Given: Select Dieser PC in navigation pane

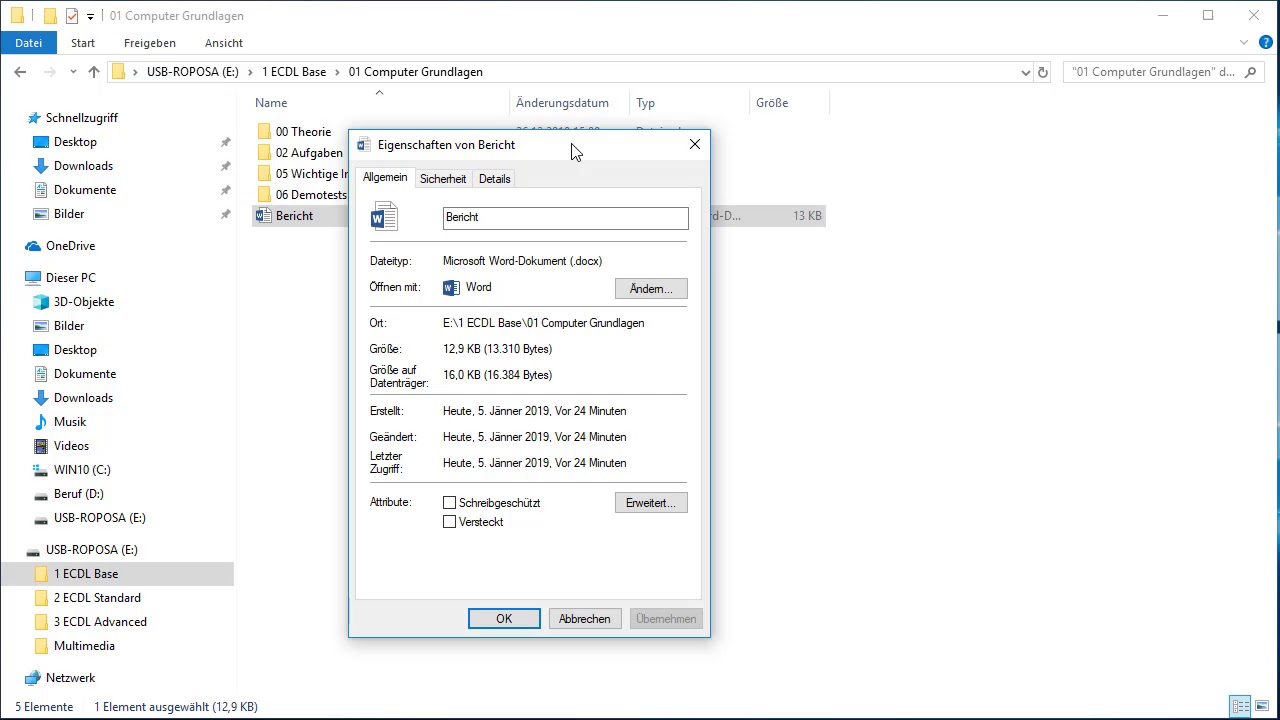Looking at the screenshot, I should click(70, 278).
